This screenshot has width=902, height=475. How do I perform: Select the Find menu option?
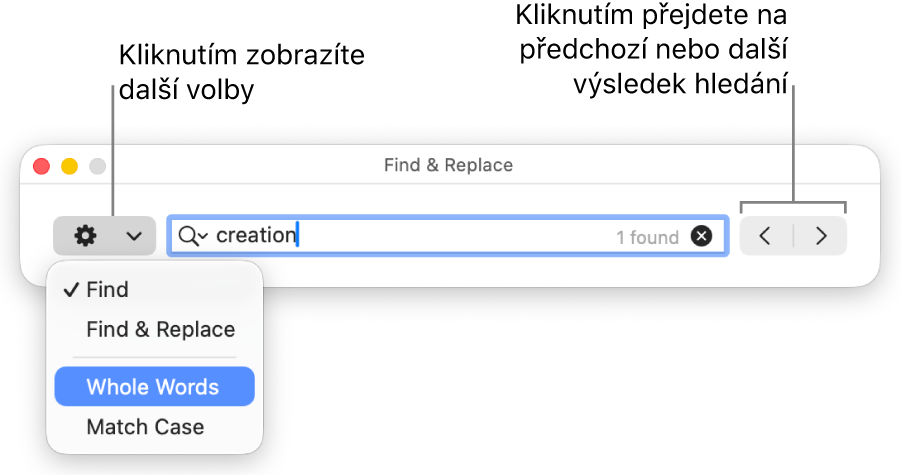(108, 290)
